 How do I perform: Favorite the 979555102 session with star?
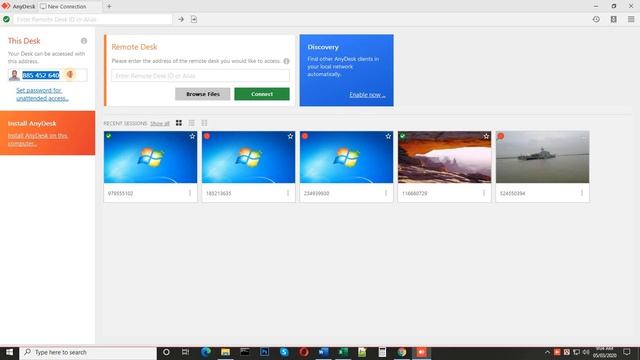[x=192, y=136]
